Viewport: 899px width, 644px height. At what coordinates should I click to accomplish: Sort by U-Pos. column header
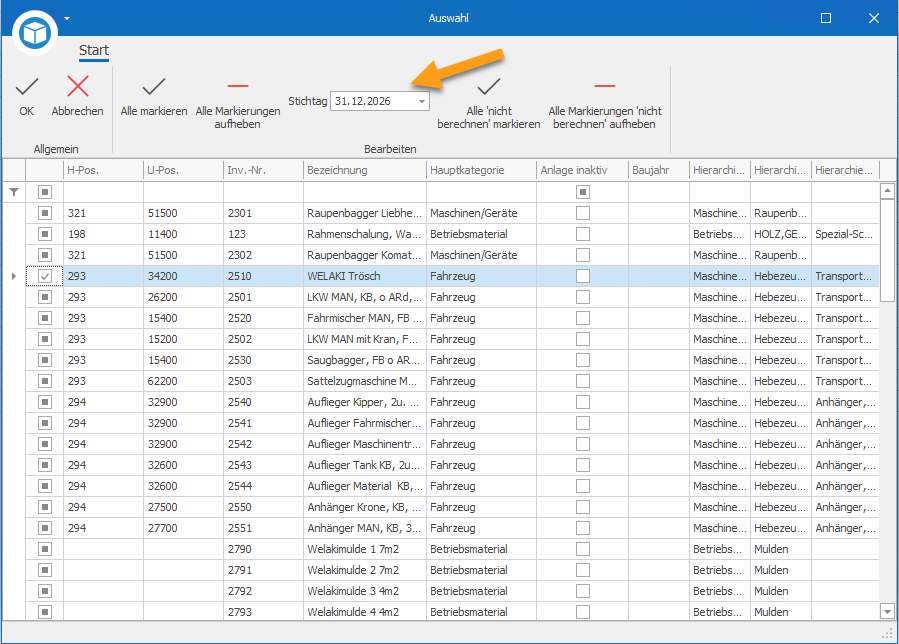183,170
